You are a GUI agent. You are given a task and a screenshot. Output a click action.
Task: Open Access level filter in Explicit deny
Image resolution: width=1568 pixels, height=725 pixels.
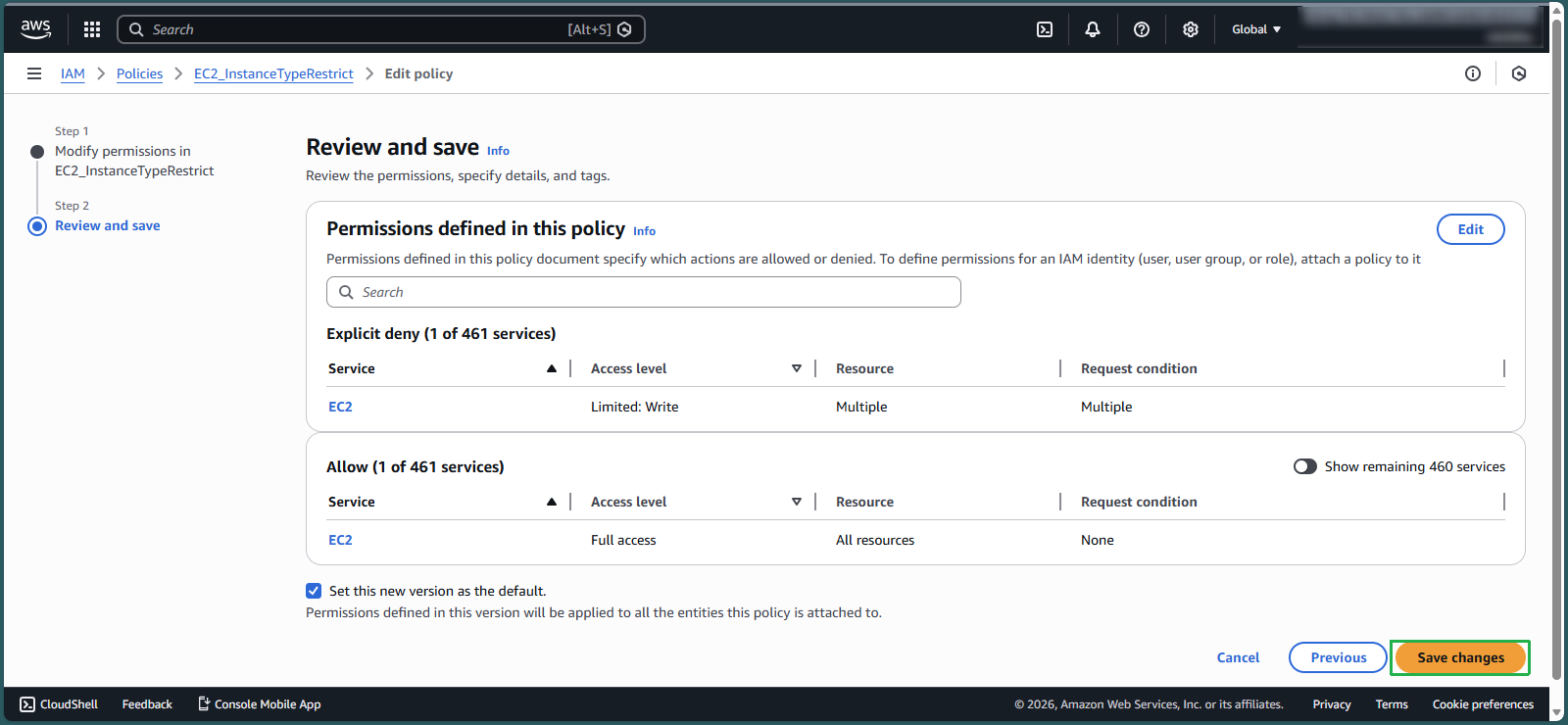pyautogui.click(x=797, y=368)
